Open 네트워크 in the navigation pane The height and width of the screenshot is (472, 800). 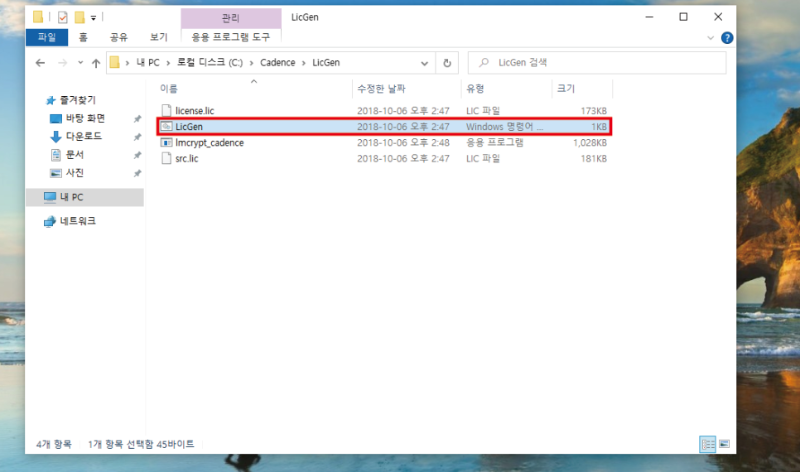pyautogui.click(x=78, y=221)
